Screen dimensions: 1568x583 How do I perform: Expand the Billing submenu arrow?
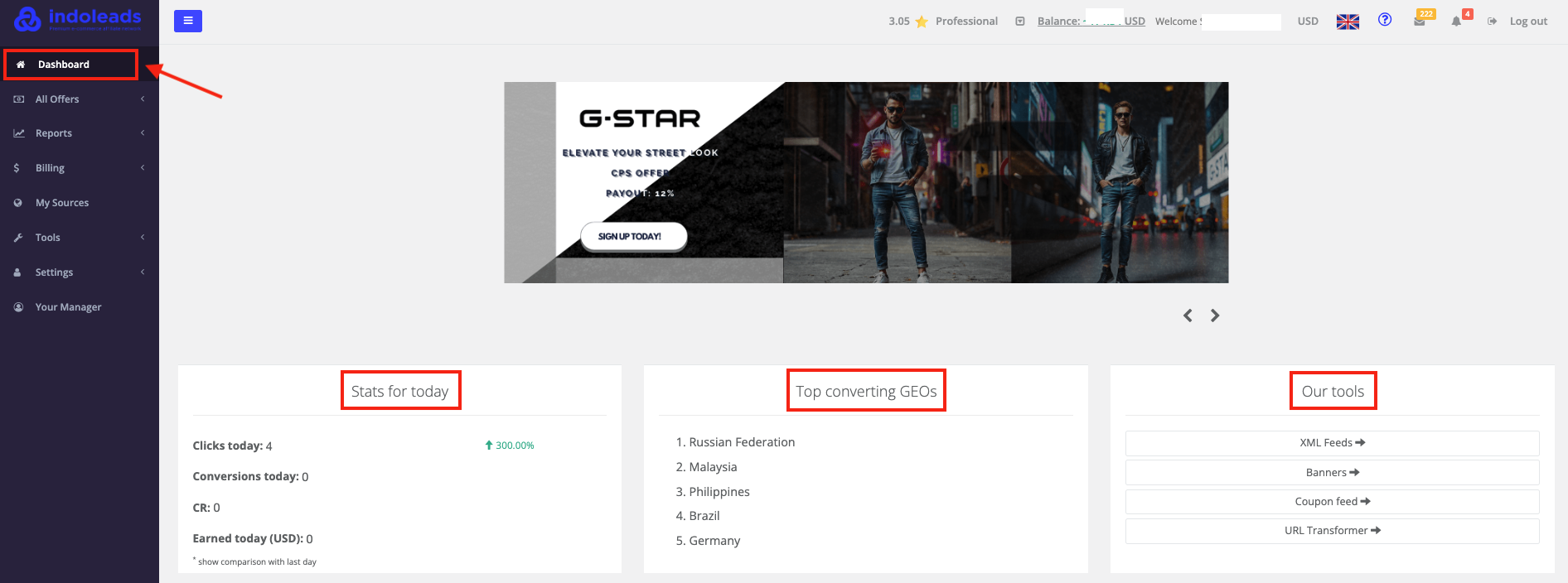pos(143,168)
